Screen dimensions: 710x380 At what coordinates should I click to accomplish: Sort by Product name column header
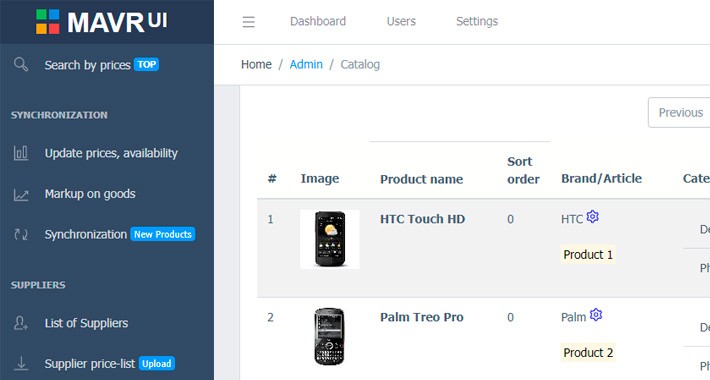[x=422, y=179]
